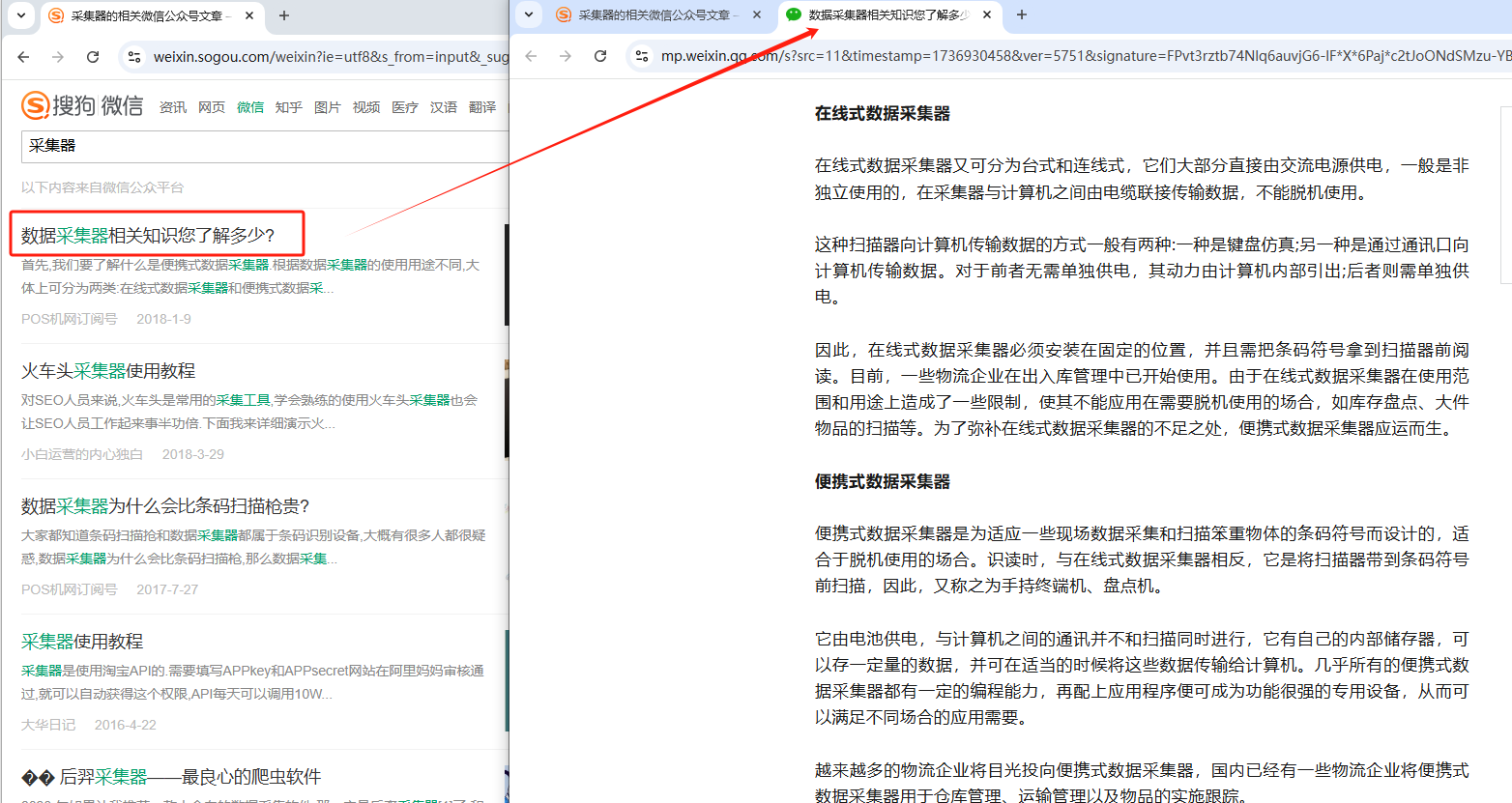Add a new tab in right browser window
The height and width of the screenshot is (803, 1512).
[1022, 14]
